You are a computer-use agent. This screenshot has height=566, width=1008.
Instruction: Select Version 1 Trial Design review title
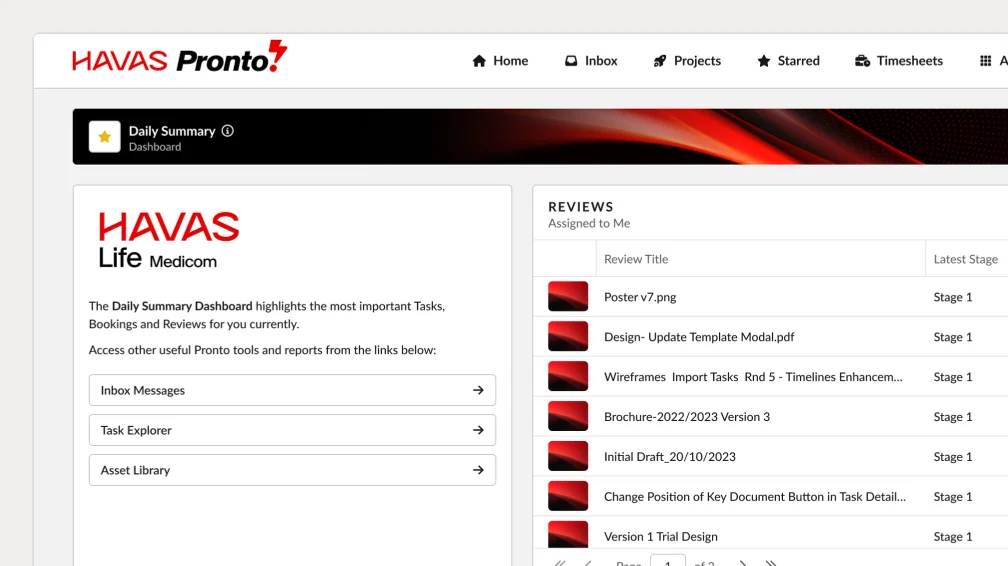pos(661,536)
